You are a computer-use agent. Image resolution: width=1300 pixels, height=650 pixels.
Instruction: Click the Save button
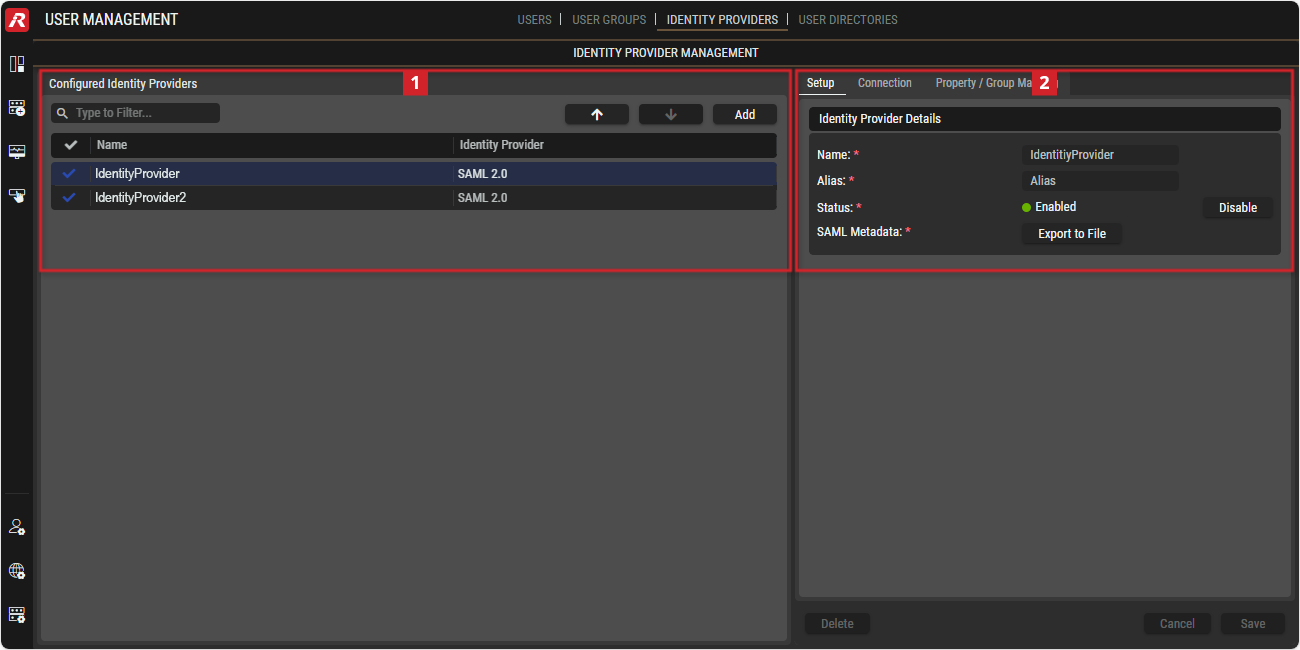(x=1253, y=624)
